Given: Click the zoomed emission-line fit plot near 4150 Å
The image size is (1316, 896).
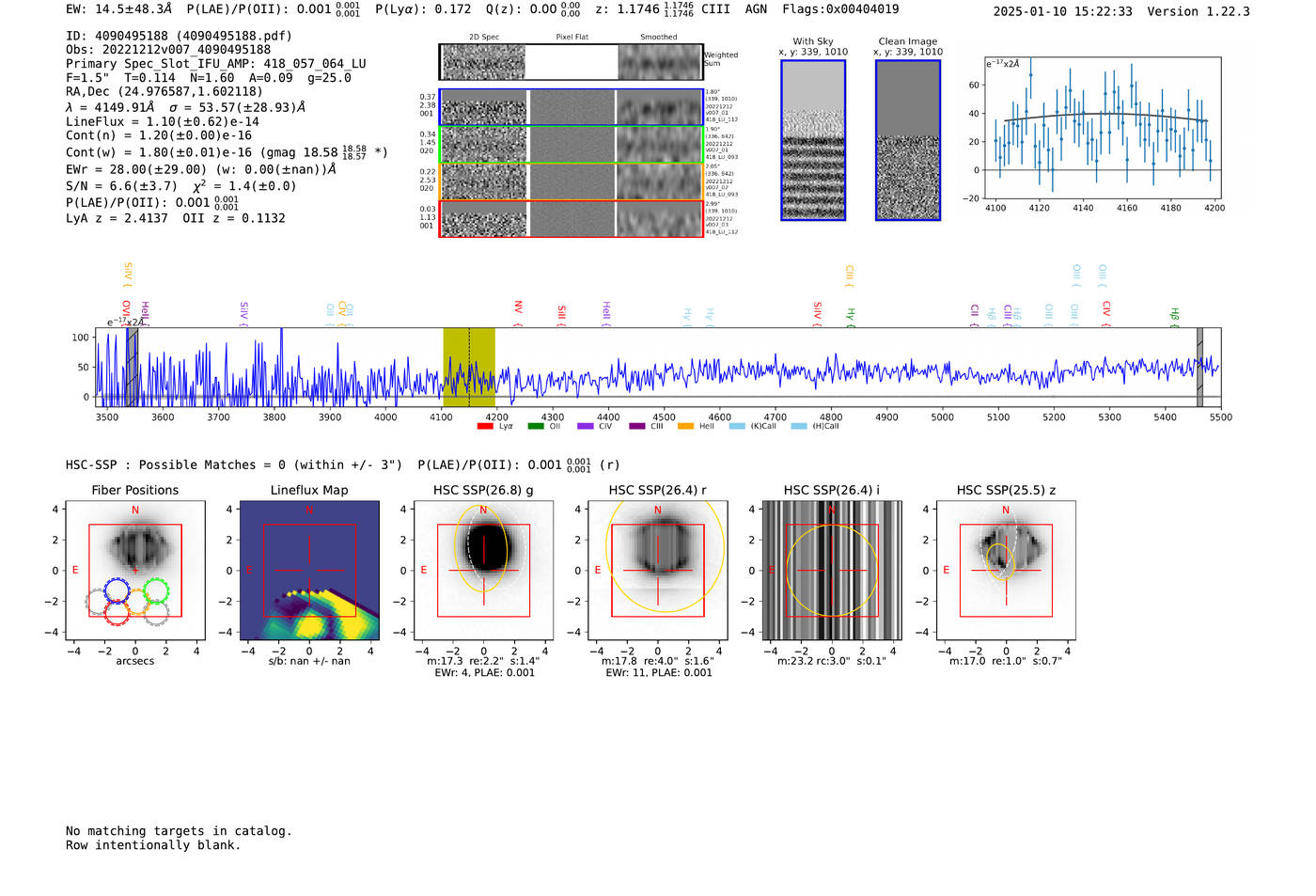Looking at the screenshot, I should pos(1102,128).
